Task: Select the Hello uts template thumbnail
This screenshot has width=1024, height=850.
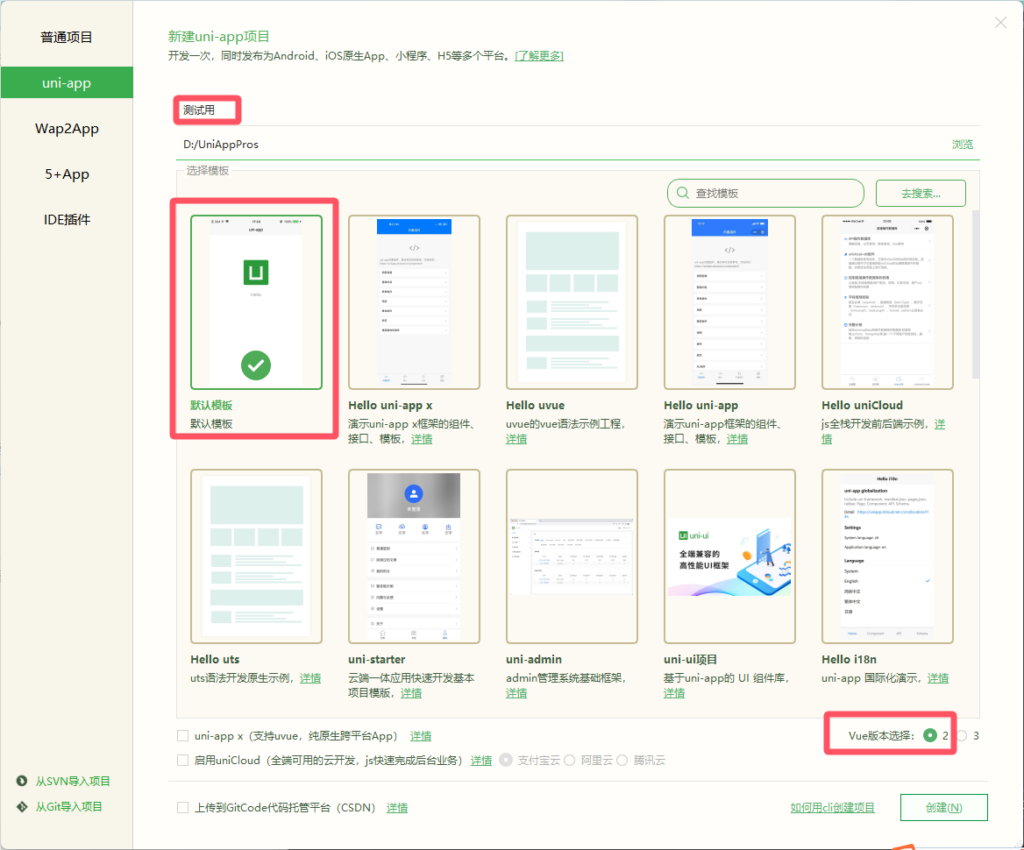Action: click(x=256, y=556)
